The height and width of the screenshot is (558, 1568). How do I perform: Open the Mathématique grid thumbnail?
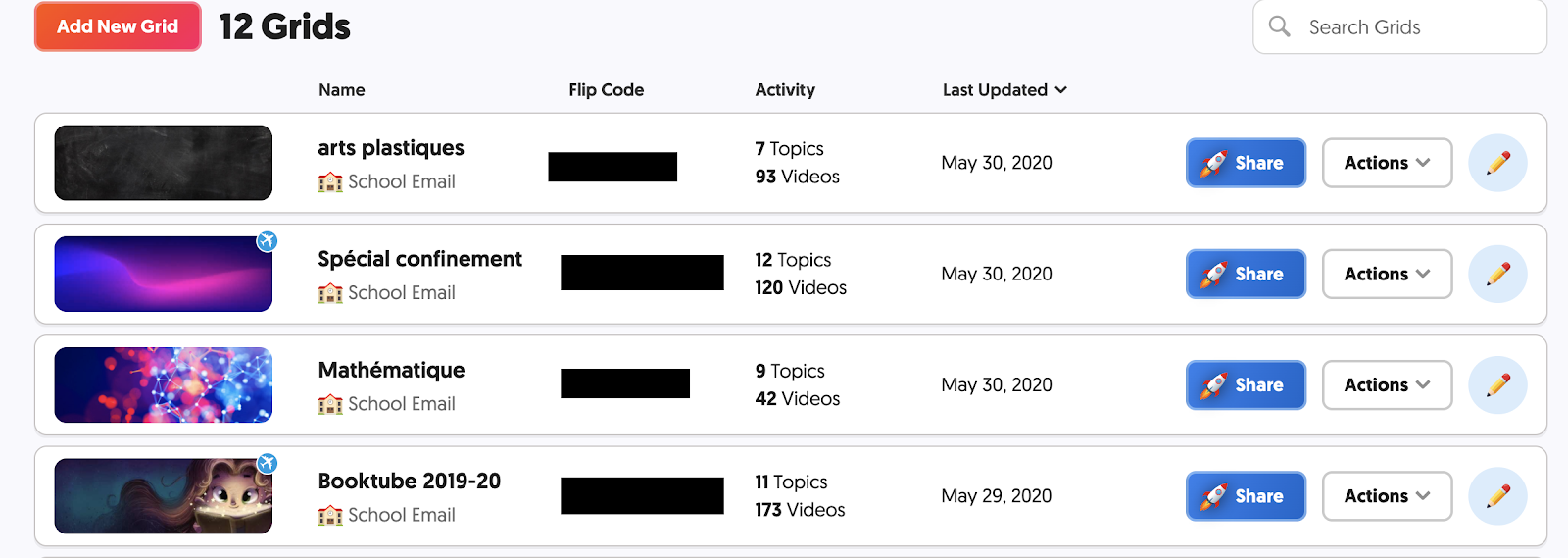pyautogui.click(x=164, y=384)
